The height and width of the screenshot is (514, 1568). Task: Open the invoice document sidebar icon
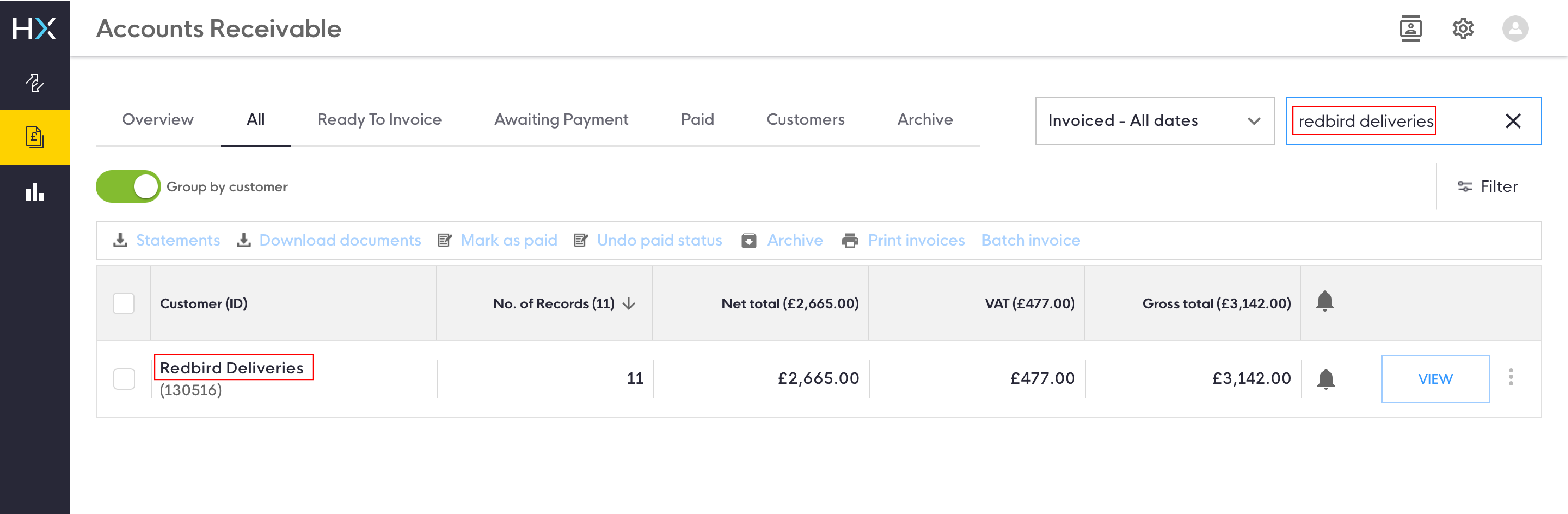click(x=35, y=137)
